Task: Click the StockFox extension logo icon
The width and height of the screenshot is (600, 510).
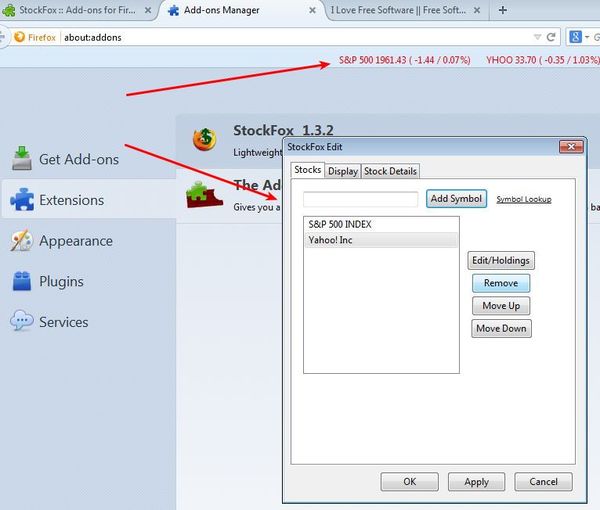Action: pos(205,139)
